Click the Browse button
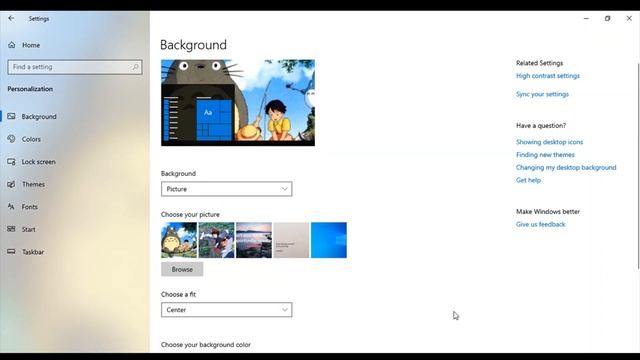This screenshot has height=360, width=640. click(182, 269)
